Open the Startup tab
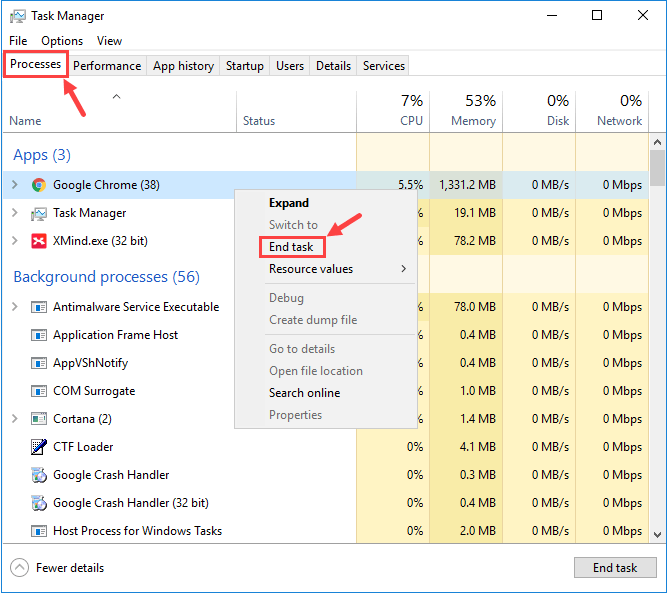Viewport: 667px width, 593px height. [244, 66]
